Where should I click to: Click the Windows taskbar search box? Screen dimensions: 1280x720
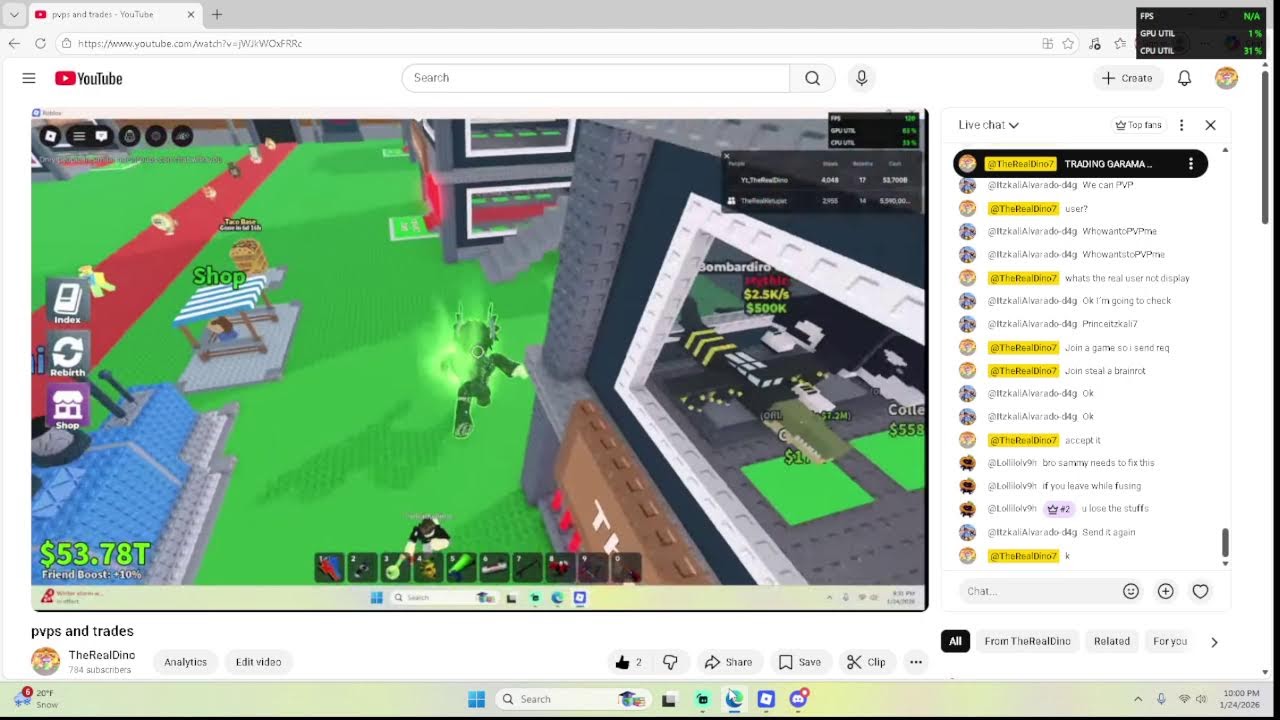click(x=573, y=699)
